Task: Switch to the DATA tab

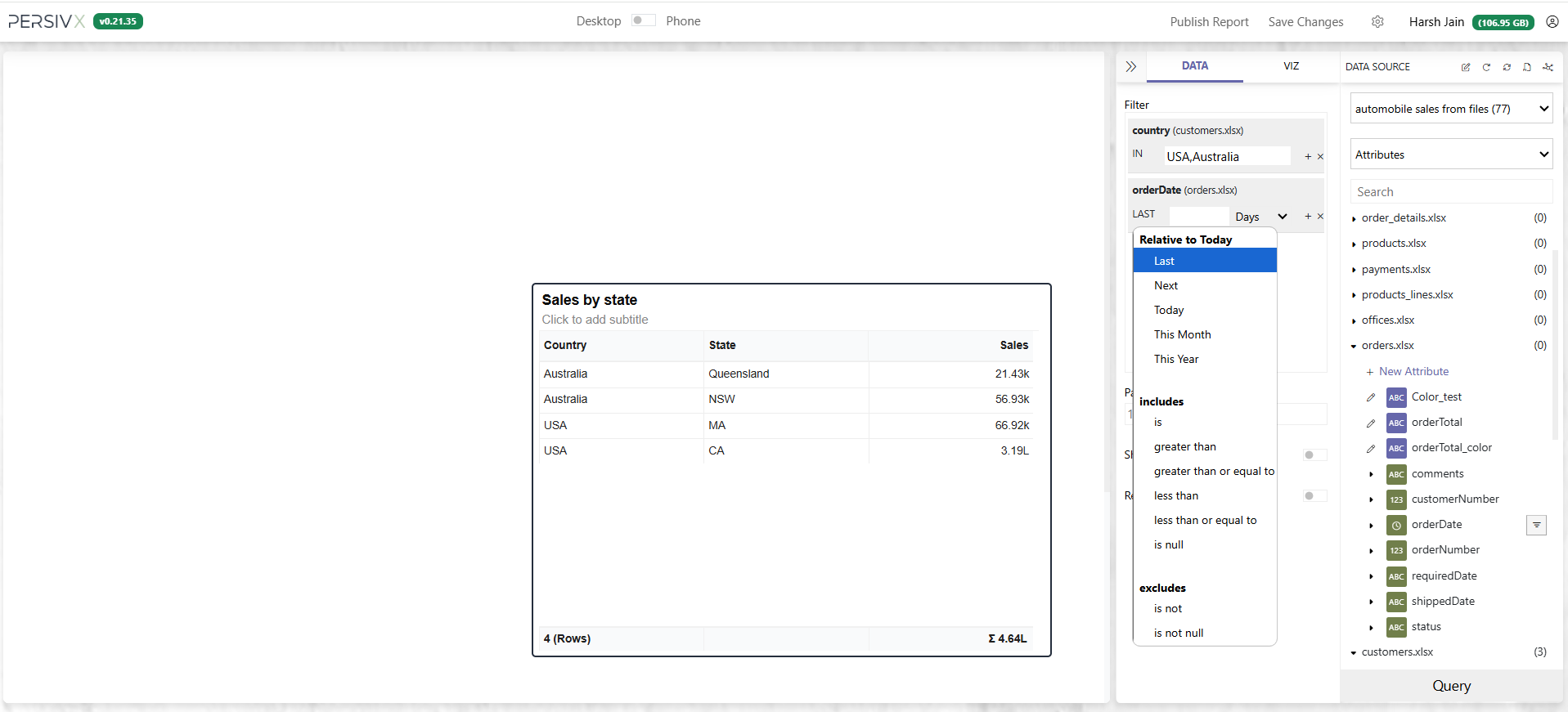Action: (x=1194, y=66)
